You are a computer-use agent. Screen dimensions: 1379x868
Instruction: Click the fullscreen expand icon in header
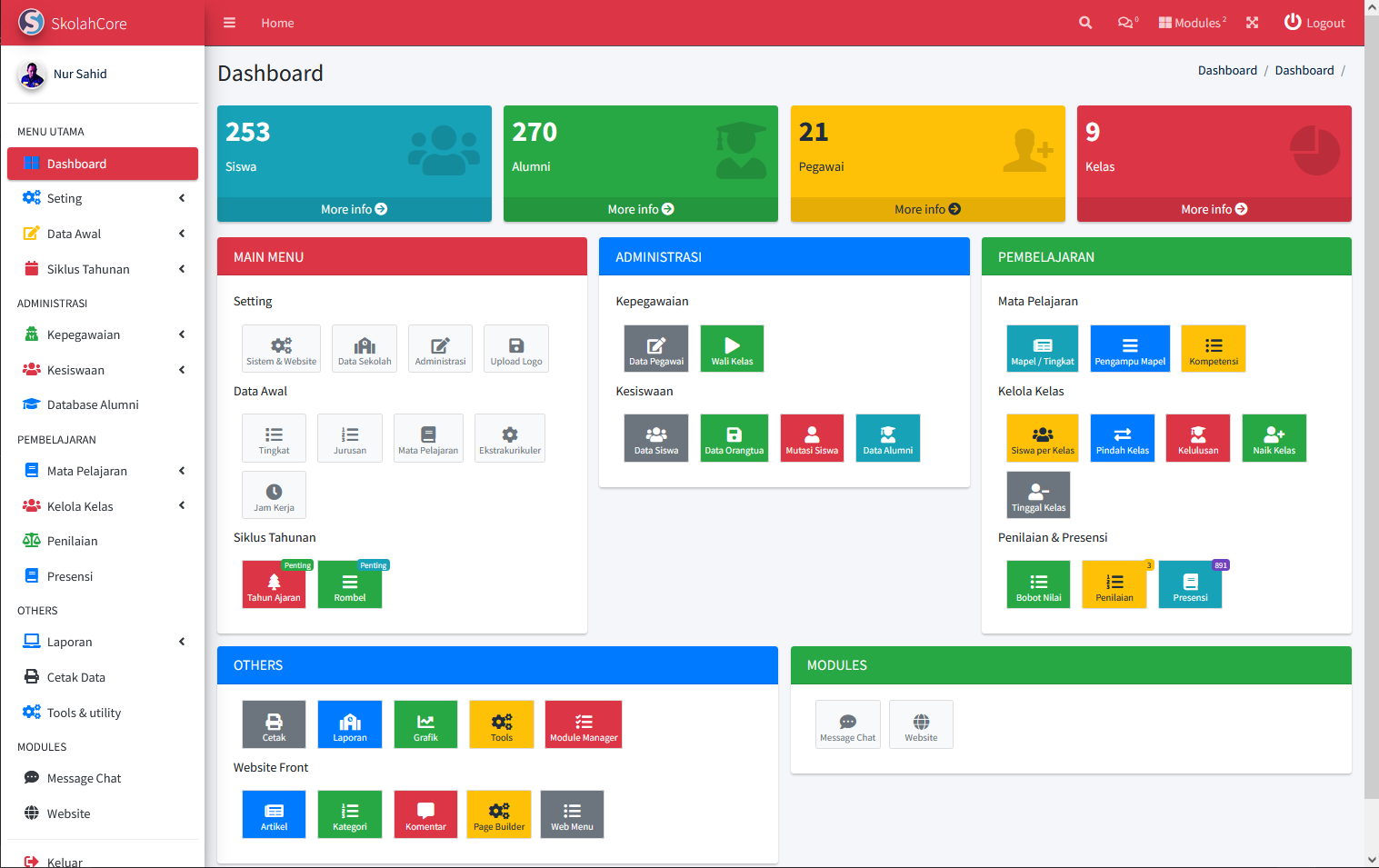pos(1252,23)
